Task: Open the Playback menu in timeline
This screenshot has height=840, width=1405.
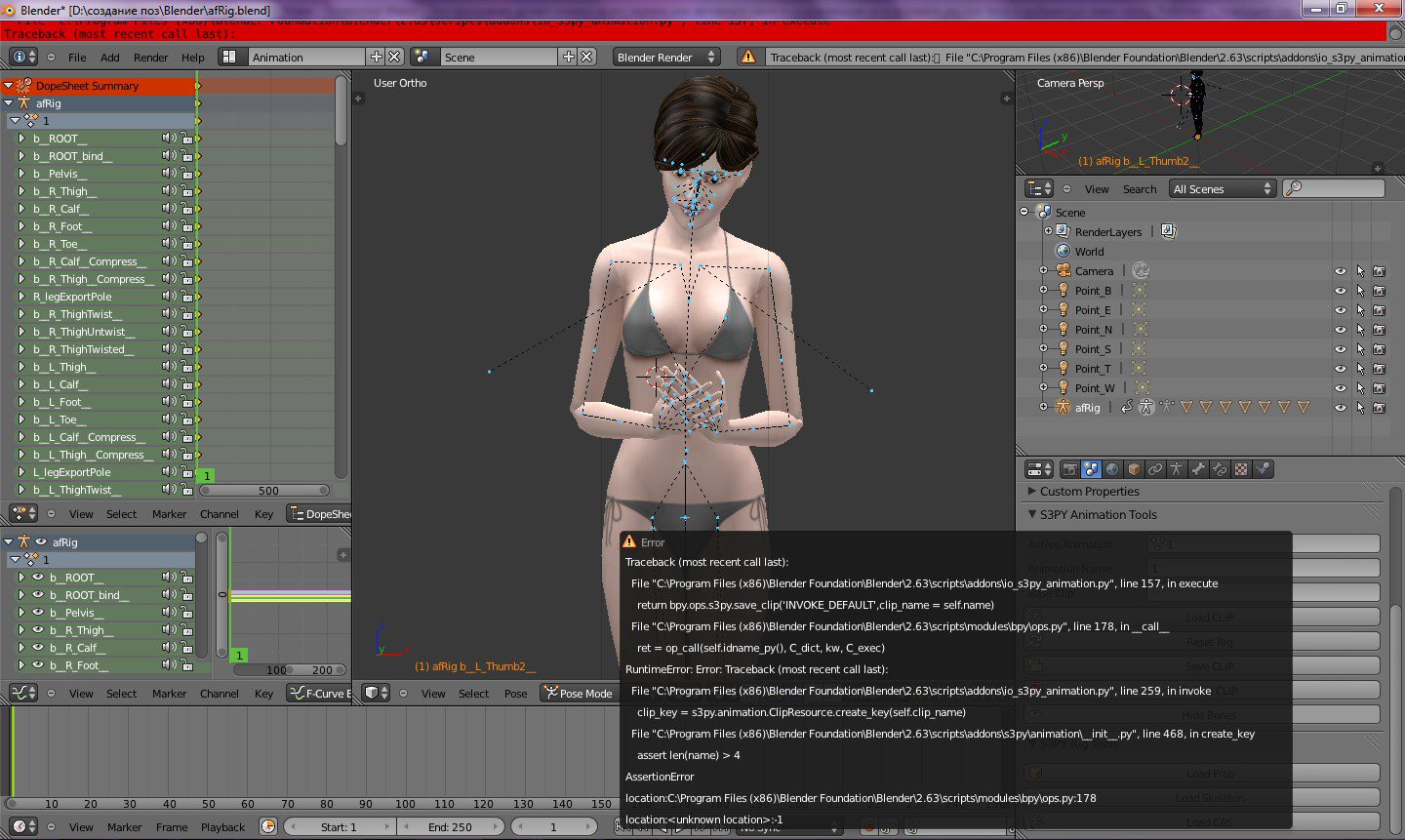Action: (222, 826)
